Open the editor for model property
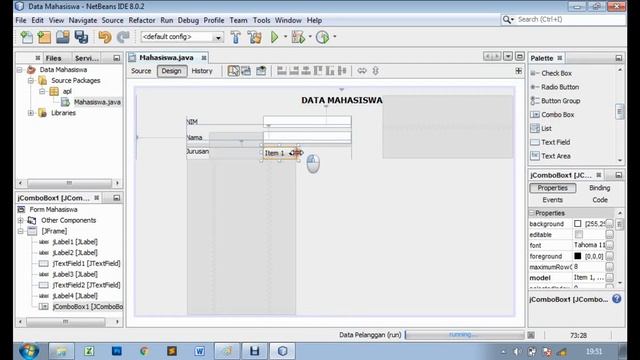640x360 pixels. (609, 278)
